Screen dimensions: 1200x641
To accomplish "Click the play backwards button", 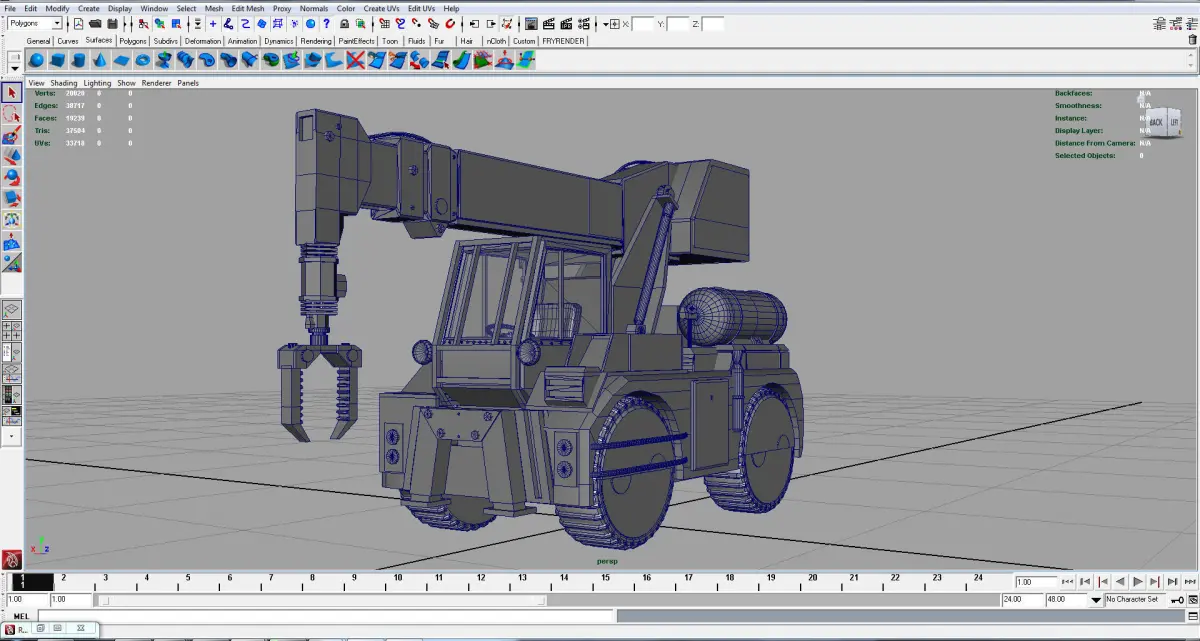I will click(x=1120, y=581).
